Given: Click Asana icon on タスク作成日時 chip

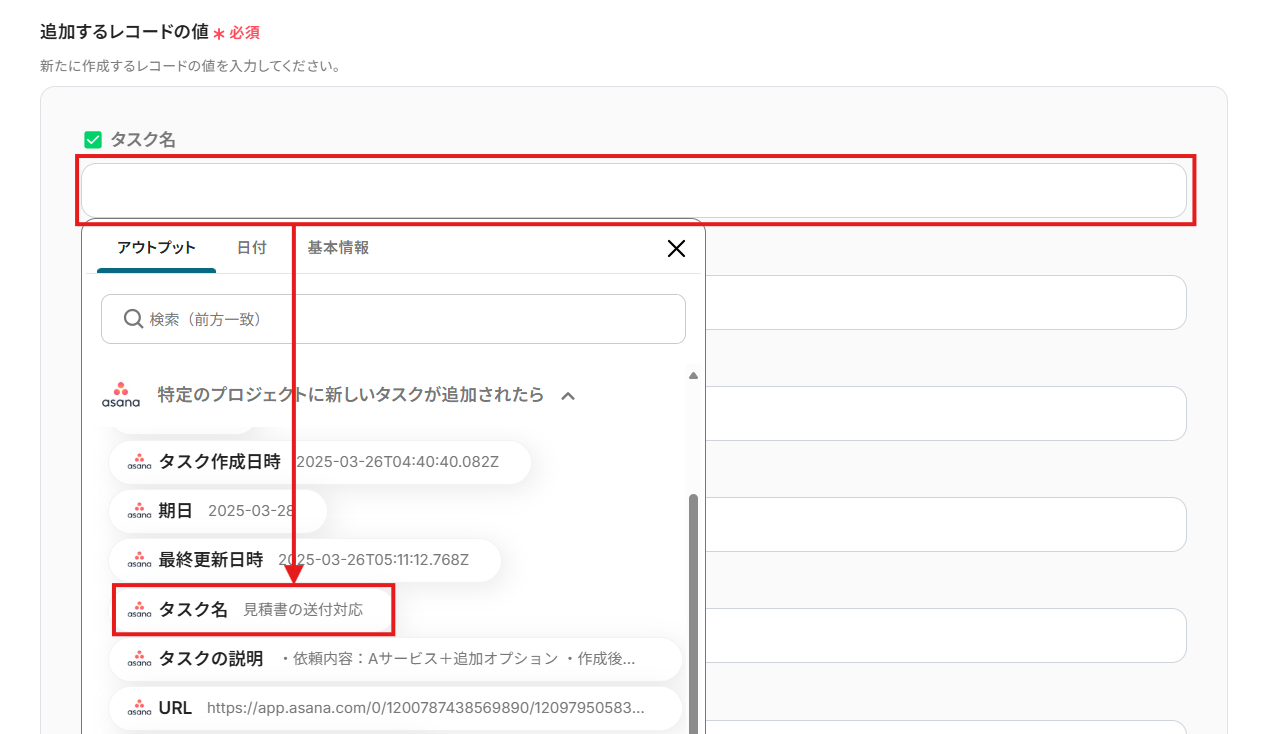Looking at the screenshot, I should (139, 462).
